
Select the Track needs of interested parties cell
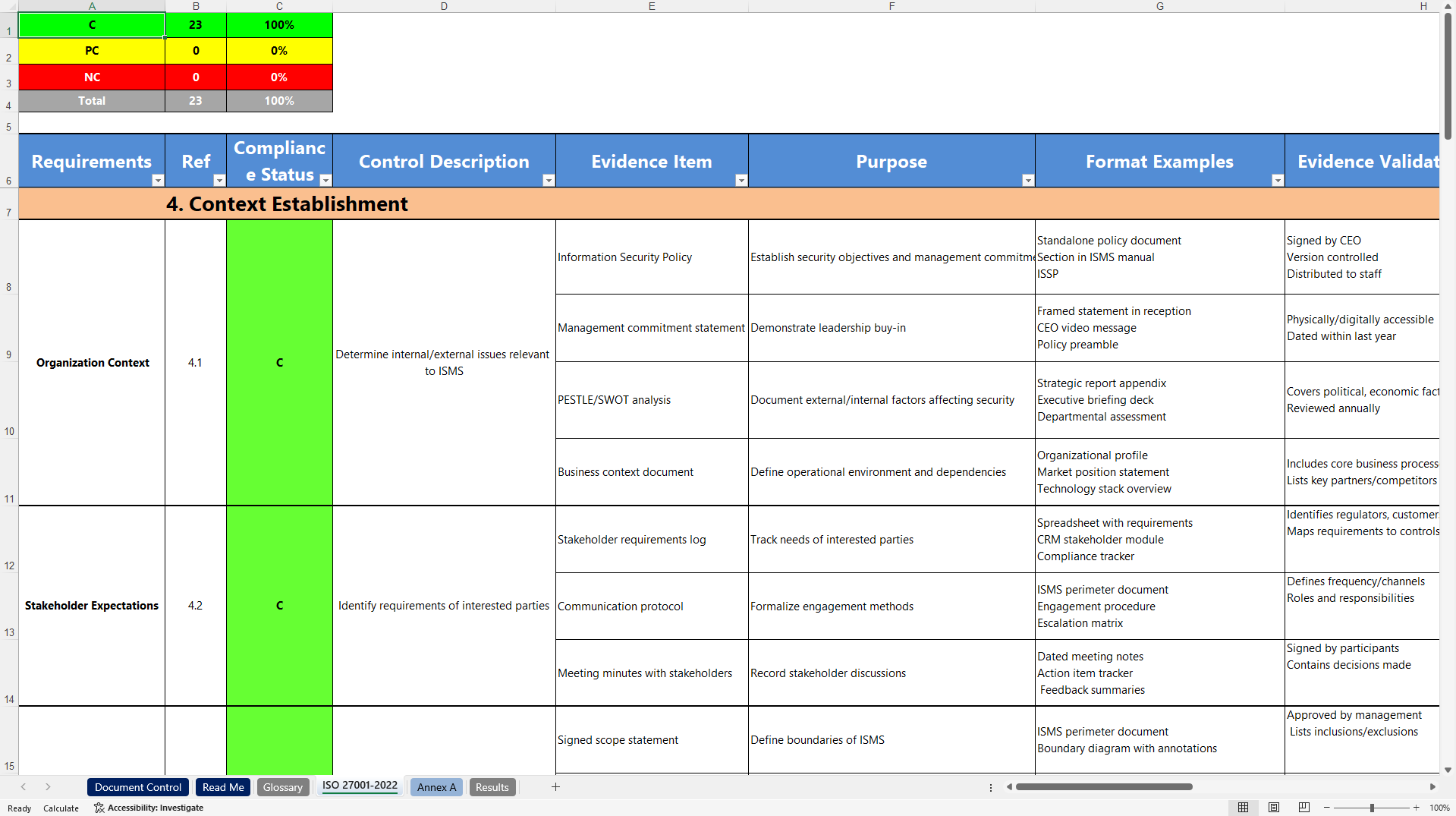(x=892, y=540)
